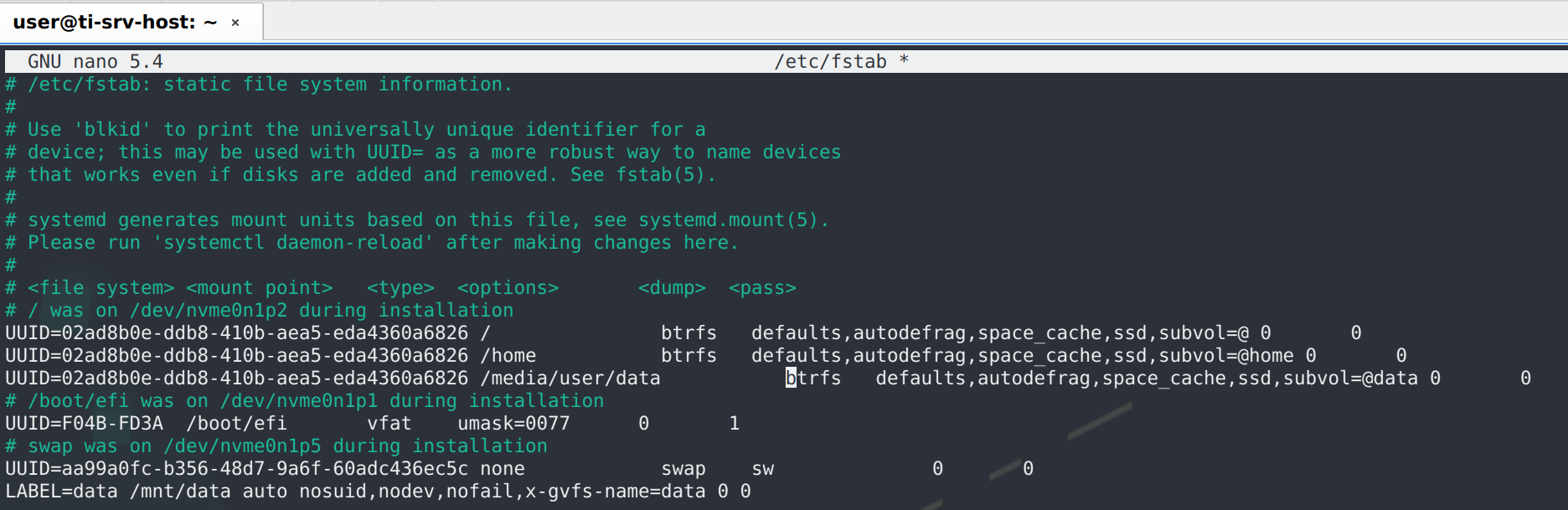This screenshot has width=1568, height=510.
Task: Click the GNU nano 5.4 title text
Action: point(95,62)
